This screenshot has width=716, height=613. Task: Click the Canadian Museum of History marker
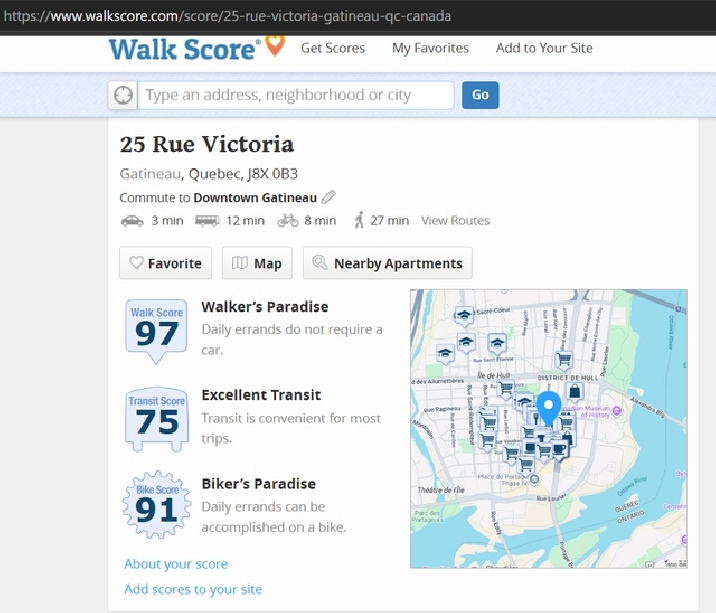[x=616, y=412]
